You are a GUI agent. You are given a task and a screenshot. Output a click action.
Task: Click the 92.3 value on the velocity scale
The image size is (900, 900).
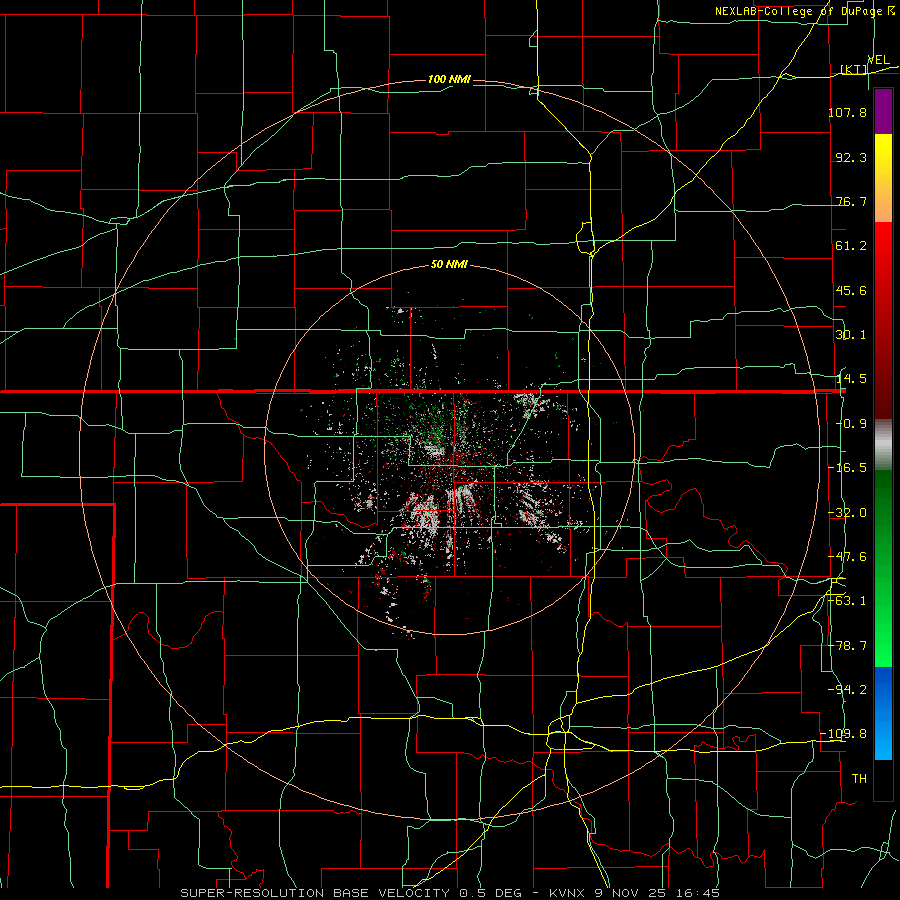click(851, 157)
